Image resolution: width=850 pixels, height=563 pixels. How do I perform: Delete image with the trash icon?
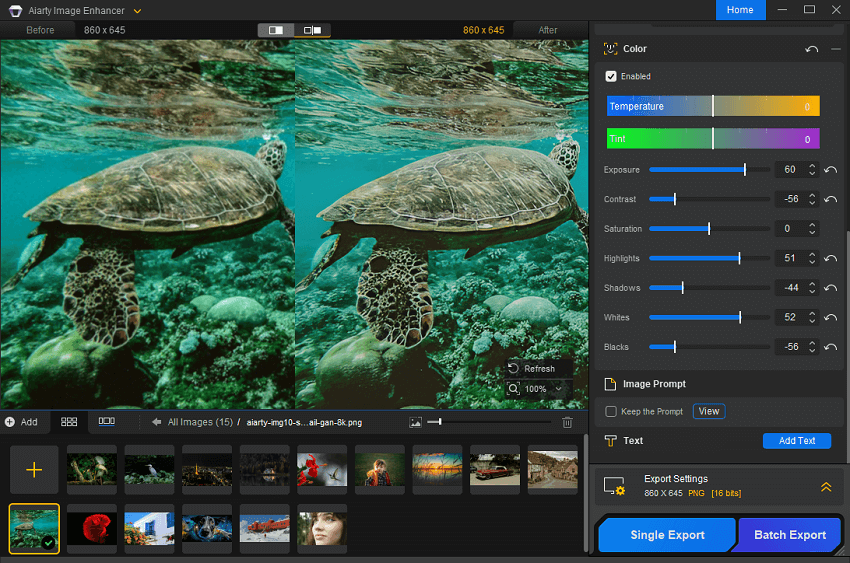coord(567,422)
